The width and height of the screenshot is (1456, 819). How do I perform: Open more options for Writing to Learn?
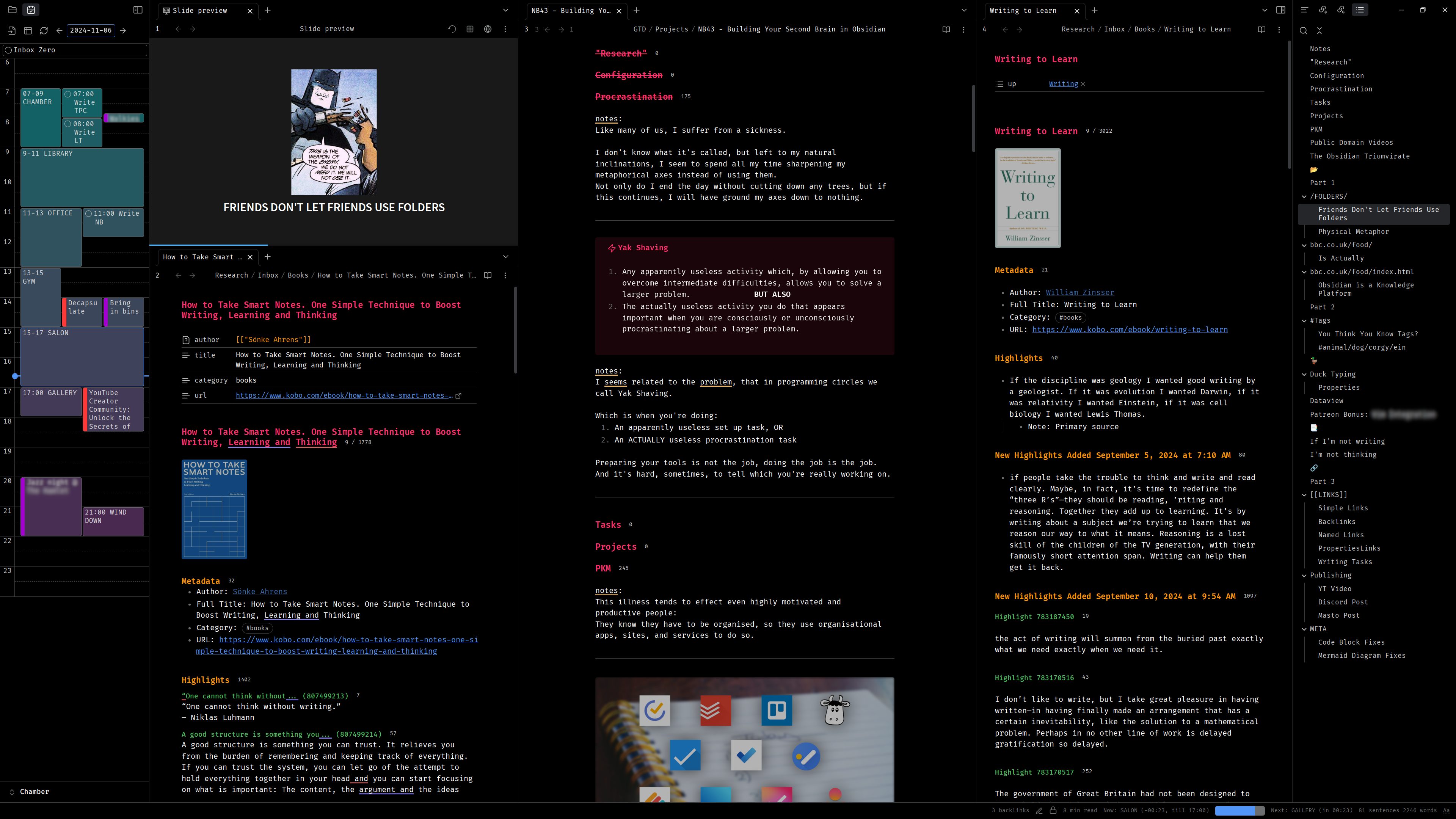pyautogui.click(x=1279, y=30)
